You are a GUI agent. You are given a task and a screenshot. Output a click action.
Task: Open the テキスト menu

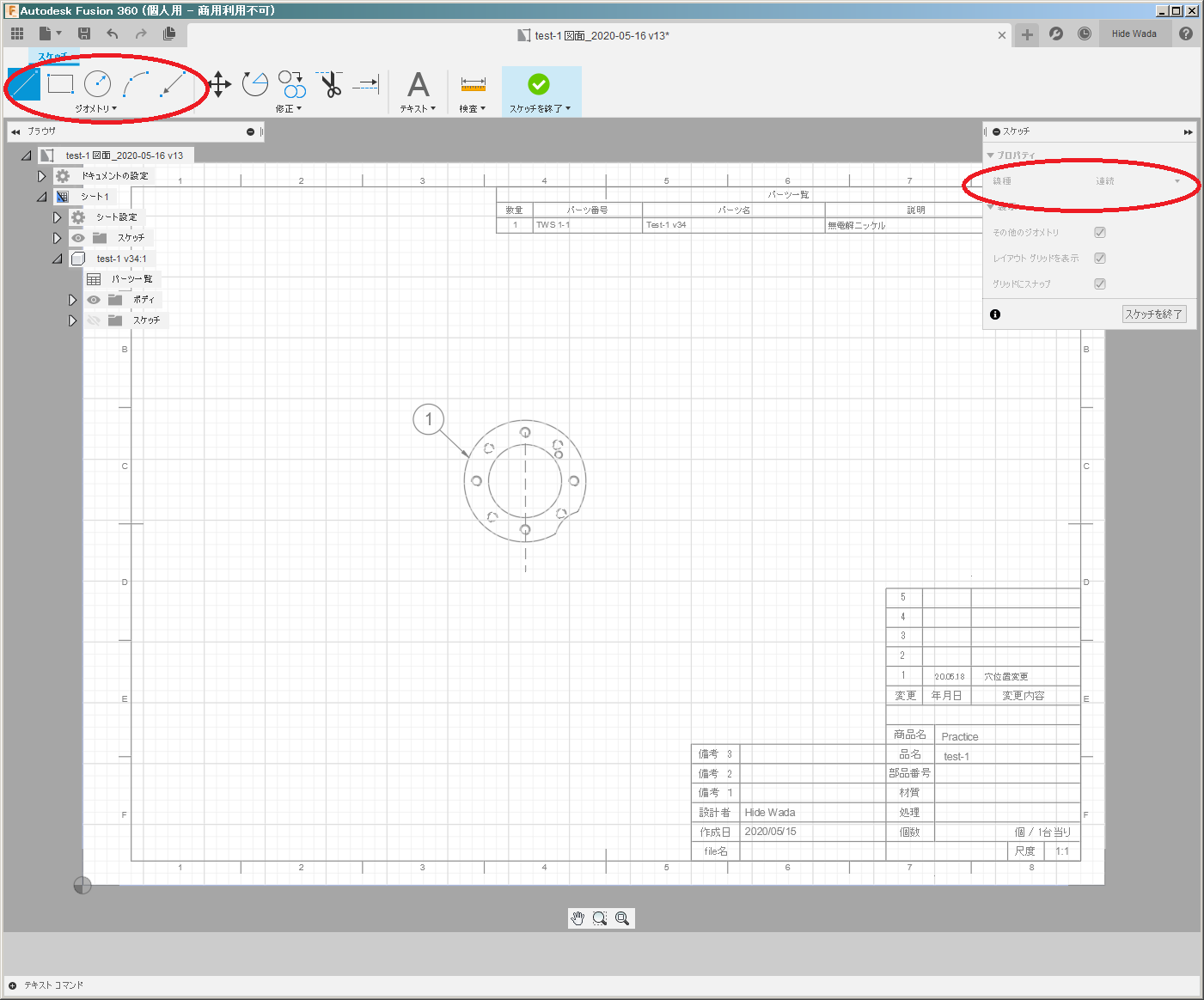tap(418, 109)
